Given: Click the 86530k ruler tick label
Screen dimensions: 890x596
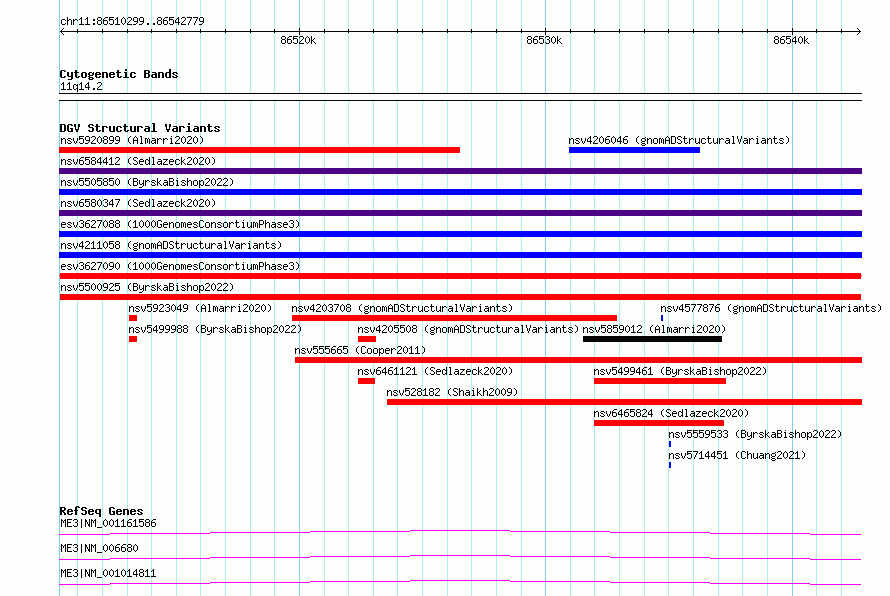Looking at the screenshot, I should click(x=544, y=40).
